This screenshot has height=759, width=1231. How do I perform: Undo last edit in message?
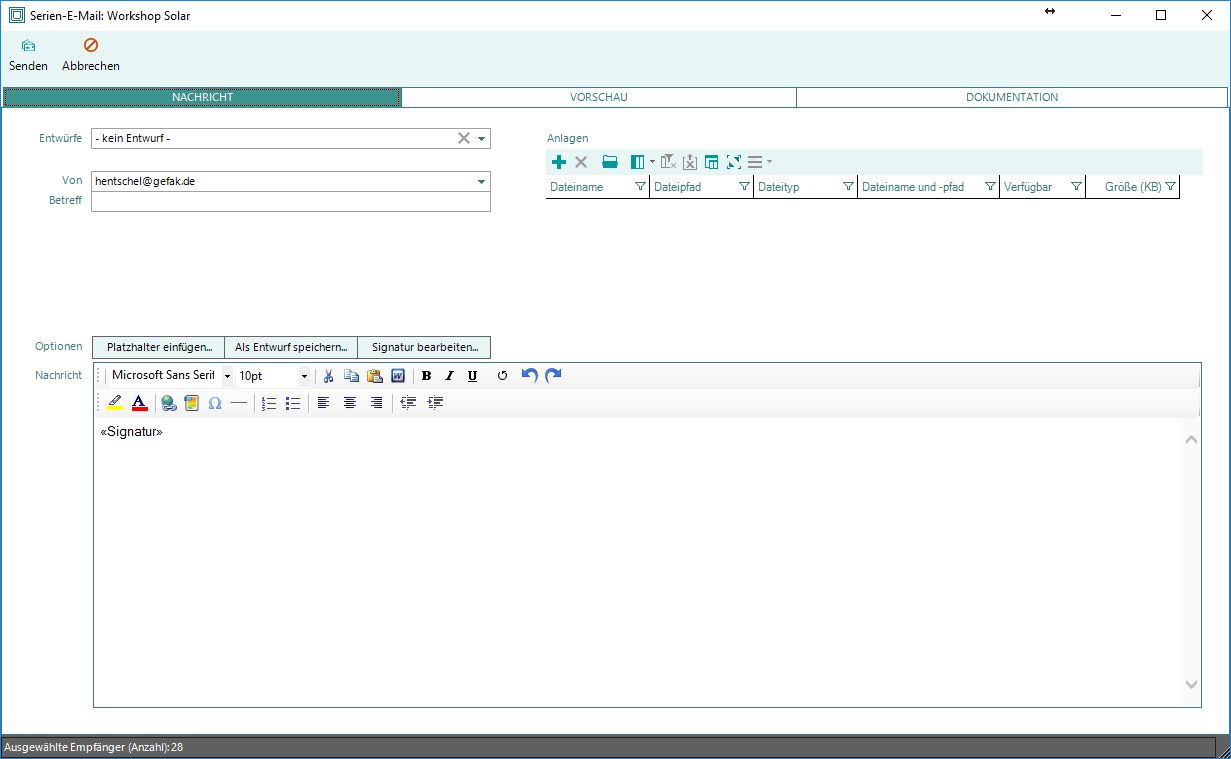530,376
